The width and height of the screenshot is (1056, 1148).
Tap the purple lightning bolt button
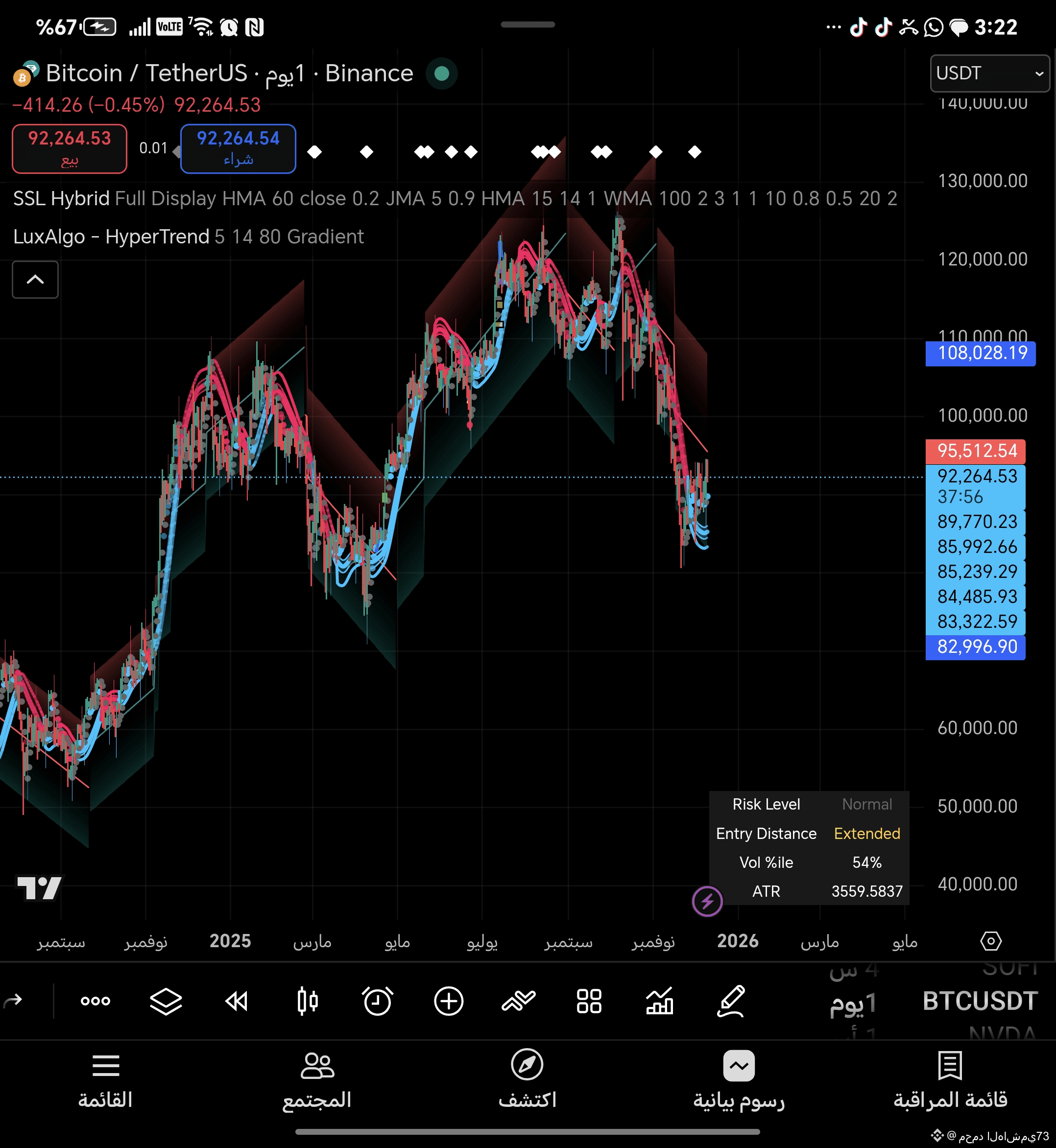(707, 901)
